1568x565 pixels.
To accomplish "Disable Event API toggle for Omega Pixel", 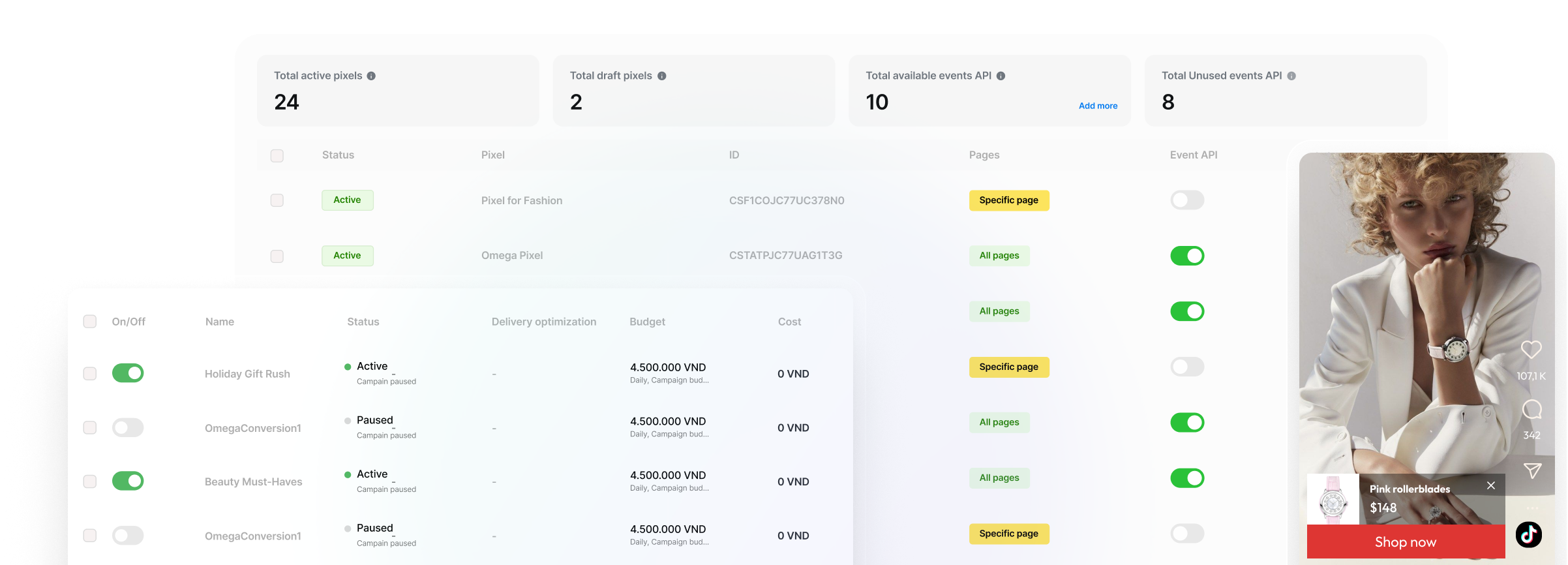I will [x=1187, y=256].
